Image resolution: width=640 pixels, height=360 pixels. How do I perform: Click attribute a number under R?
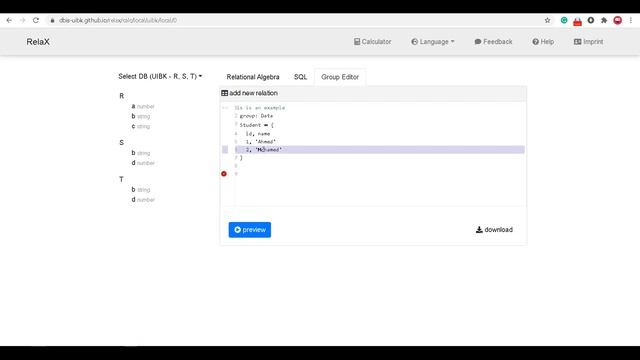tap(143, 106)
